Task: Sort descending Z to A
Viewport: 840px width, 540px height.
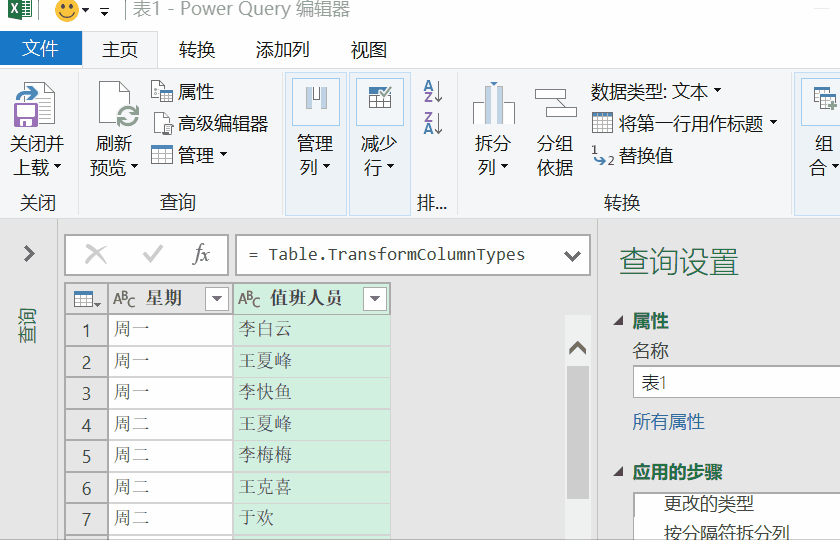Action: click(433, 123)
